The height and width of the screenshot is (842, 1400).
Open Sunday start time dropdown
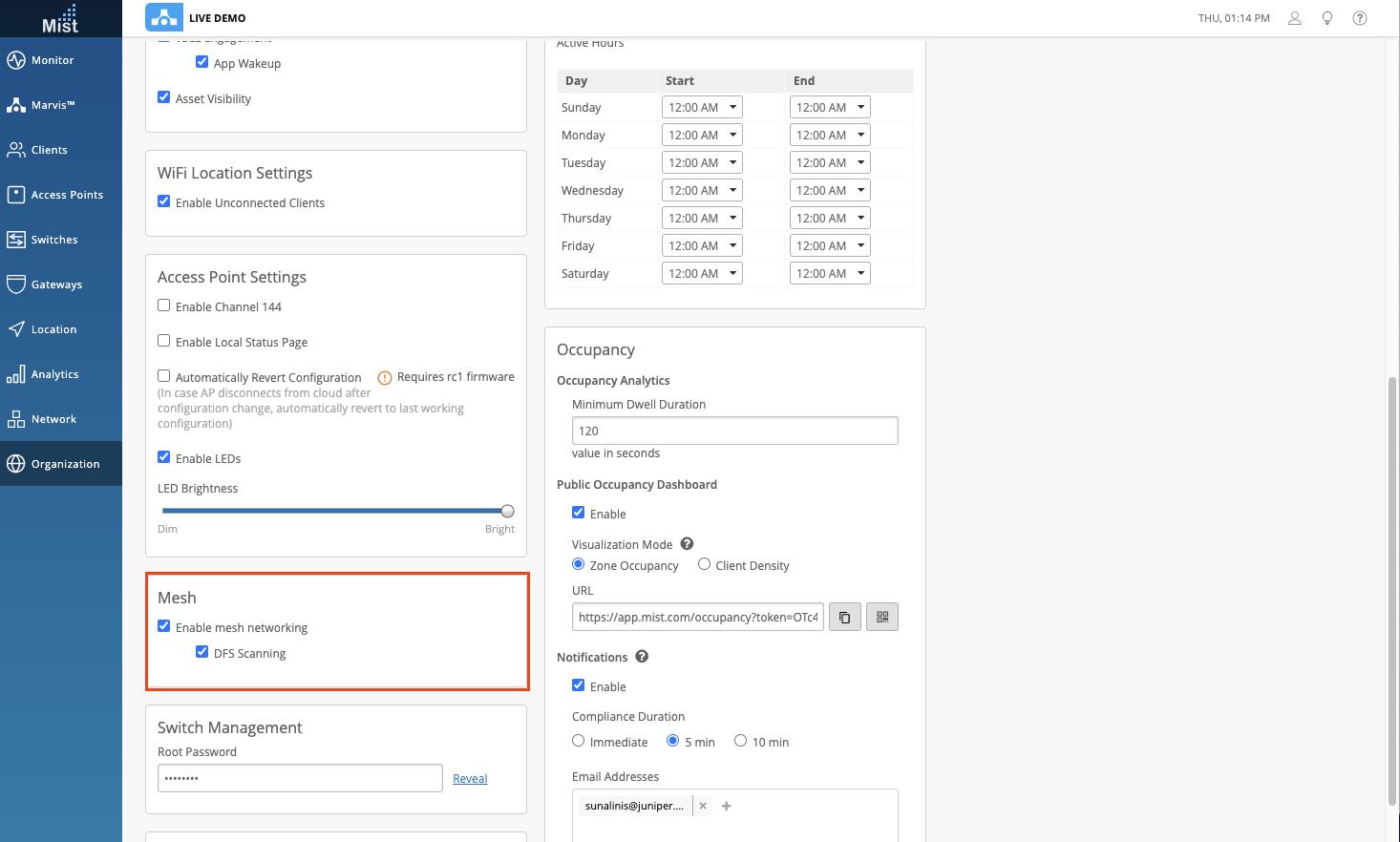702,108
